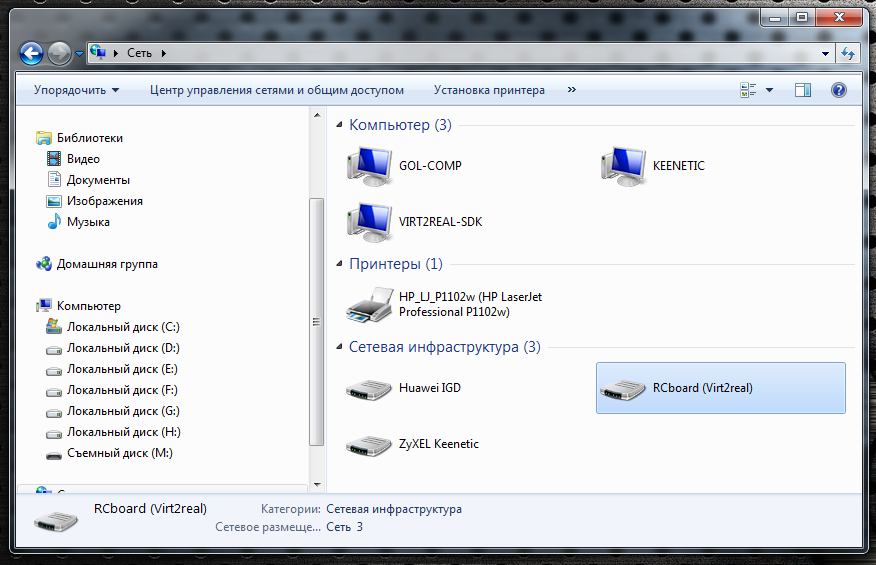Click the Видео library icon

coord(54,159)
